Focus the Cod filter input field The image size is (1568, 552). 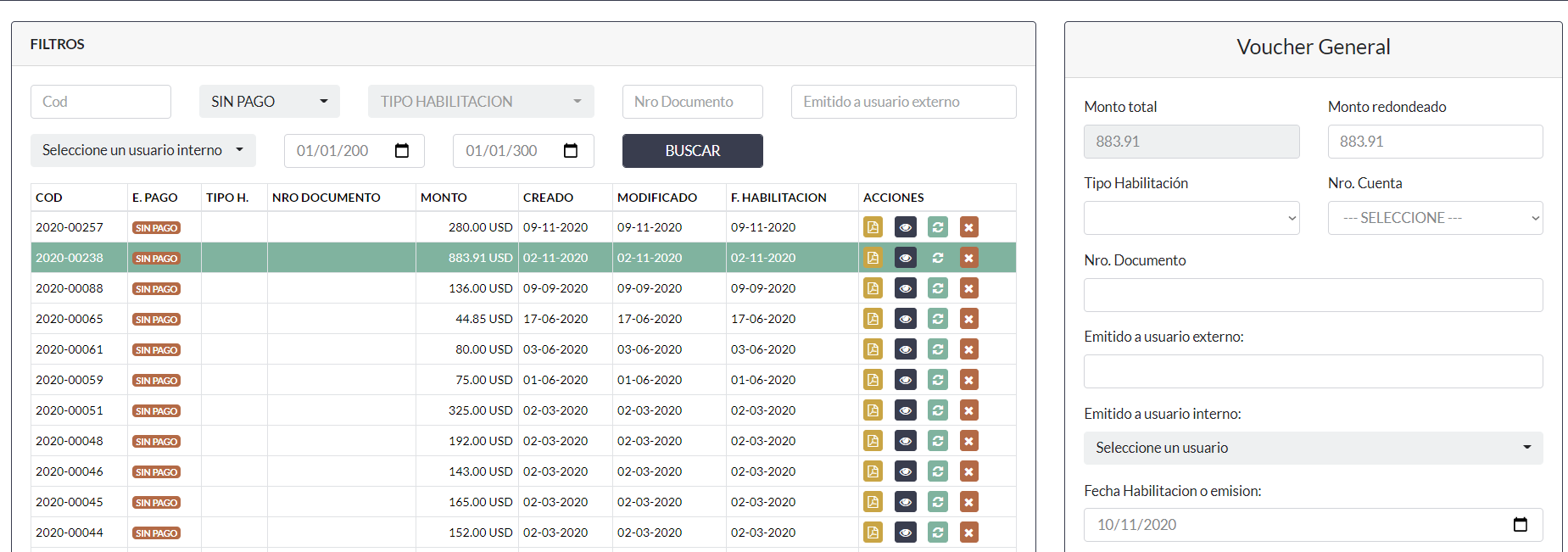point(100,102)
